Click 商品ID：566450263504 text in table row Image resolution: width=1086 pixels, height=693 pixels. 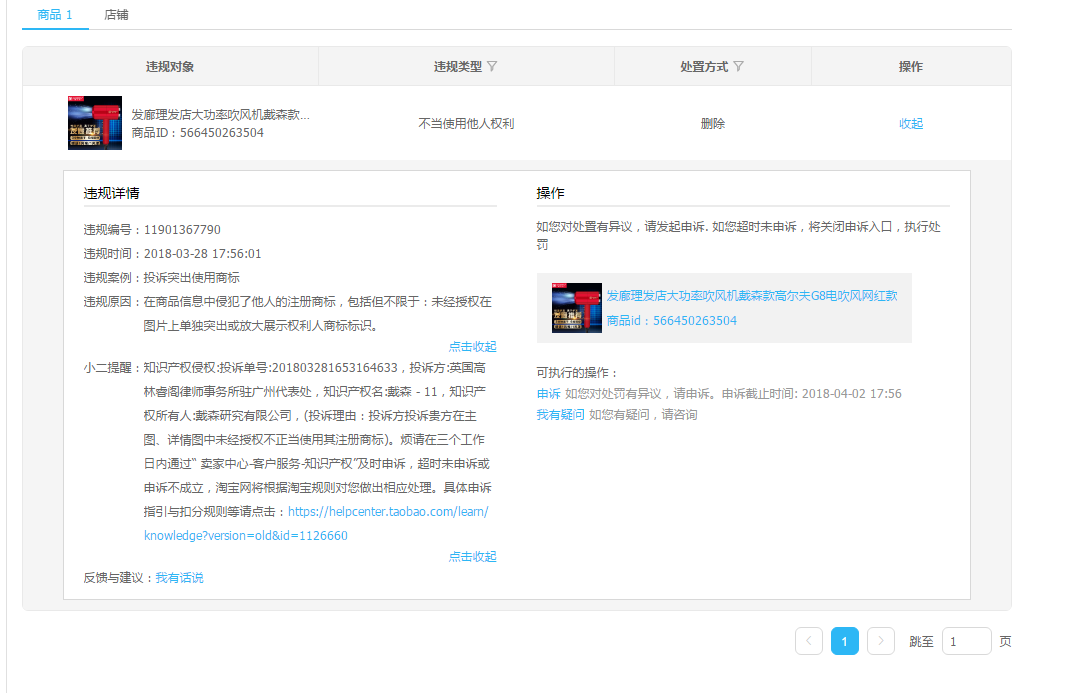(198, 132)
